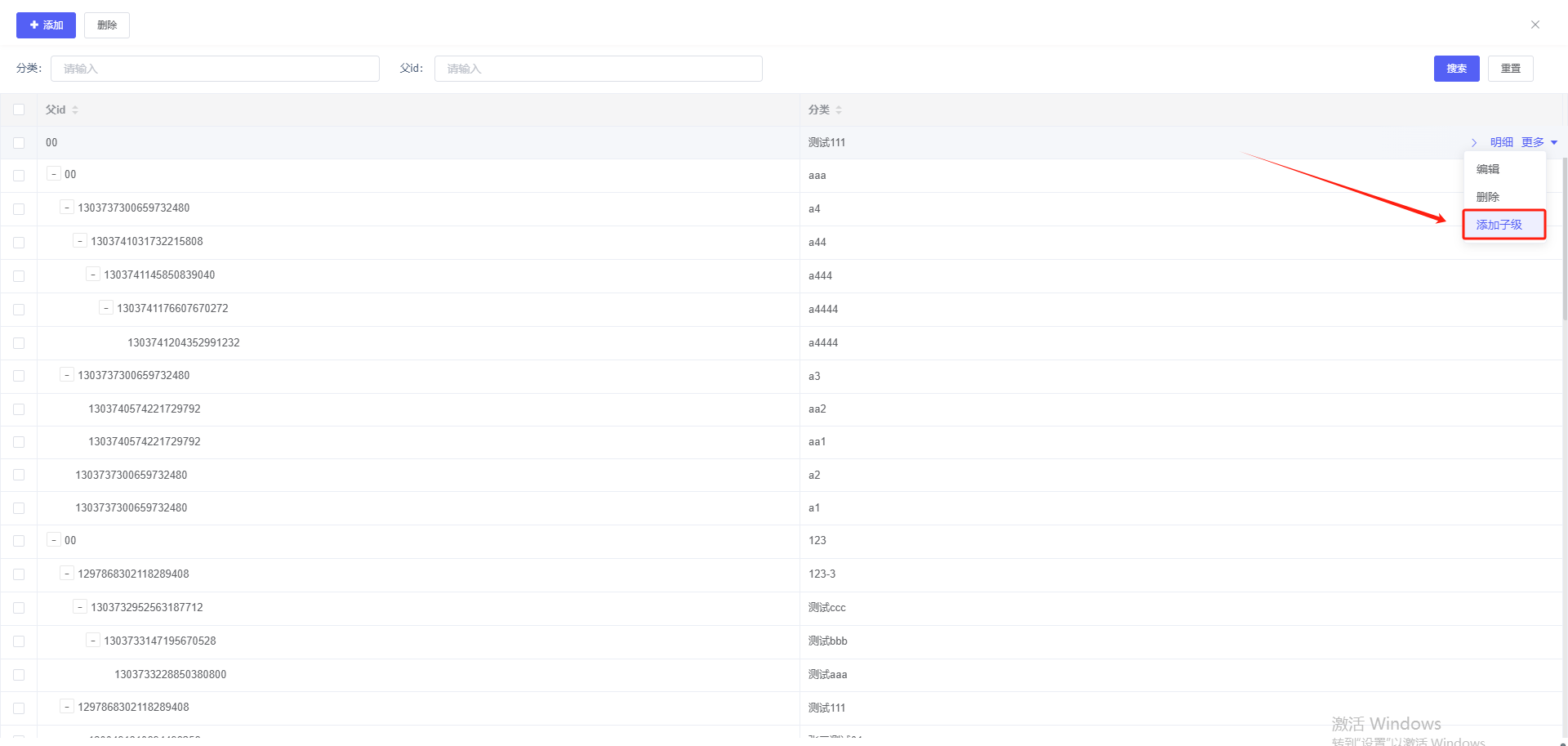This screenshot has width=1568, height=746.
Task: Select the checkbox for the a4 row
Action: pyautogui.click(x=19, y=209)
